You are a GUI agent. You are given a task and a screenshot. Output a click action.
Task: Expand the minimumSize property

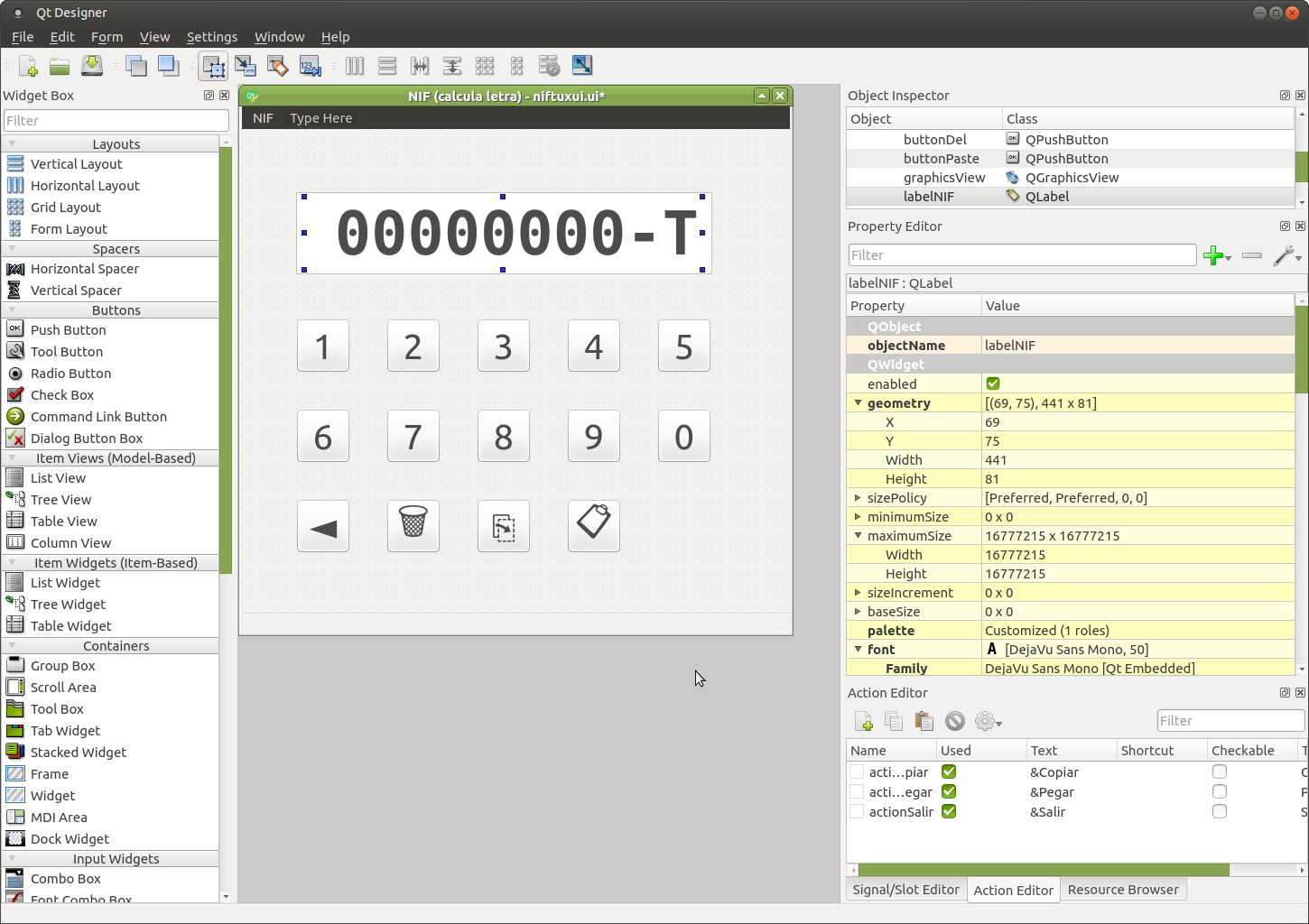pyautogui.click(x=858, y=517)
